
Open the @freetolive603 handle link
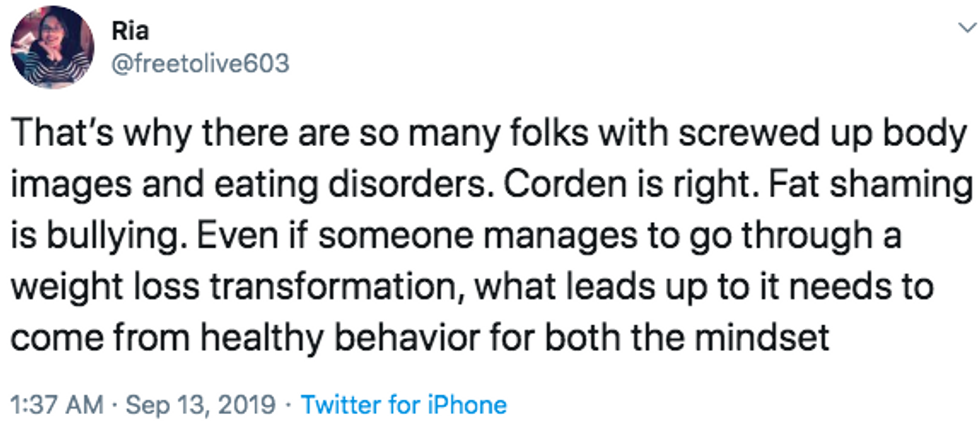pyautogui.click(x=200, y=64)
